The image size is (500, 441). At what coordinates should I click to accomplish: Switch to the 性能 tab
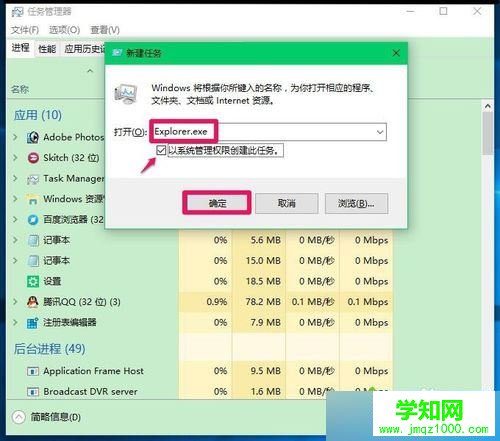point(47,49)
